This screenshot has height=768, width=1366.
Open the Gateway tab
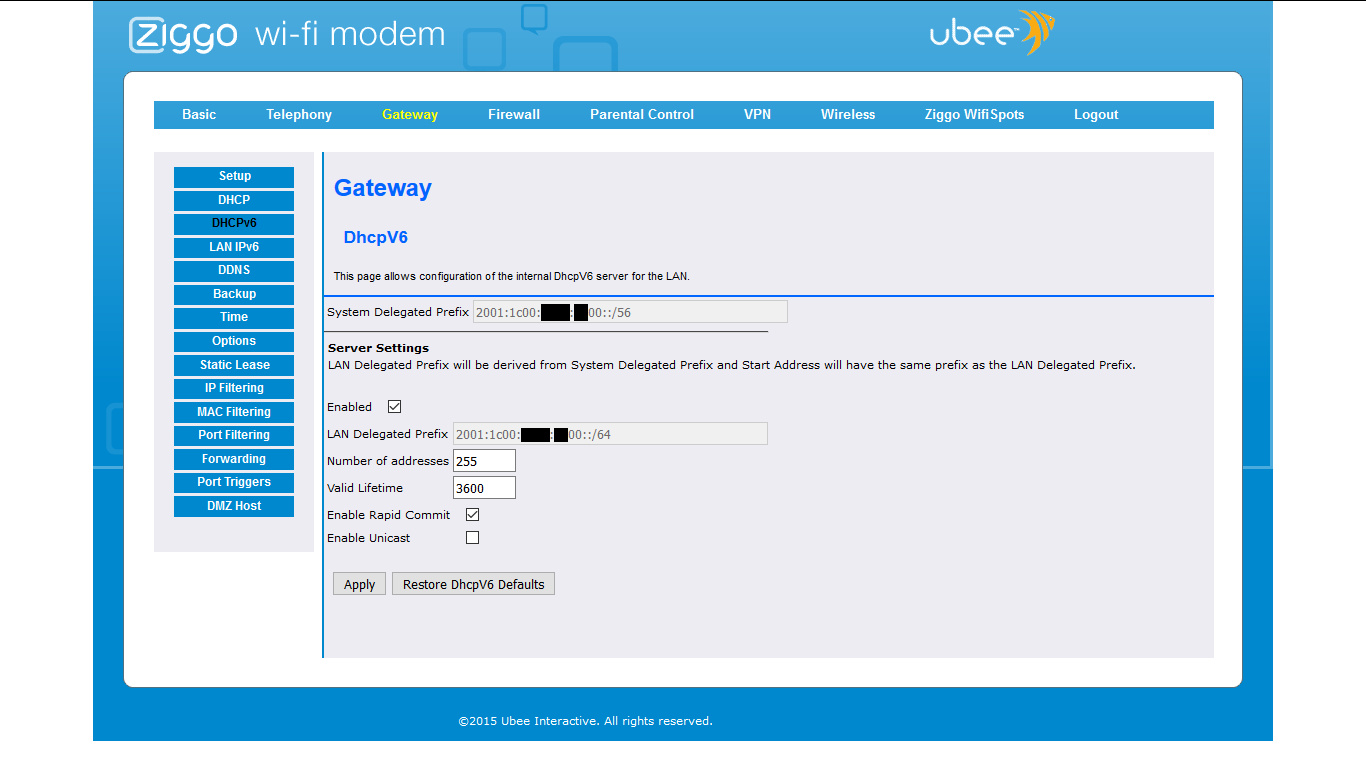(410, 115)
